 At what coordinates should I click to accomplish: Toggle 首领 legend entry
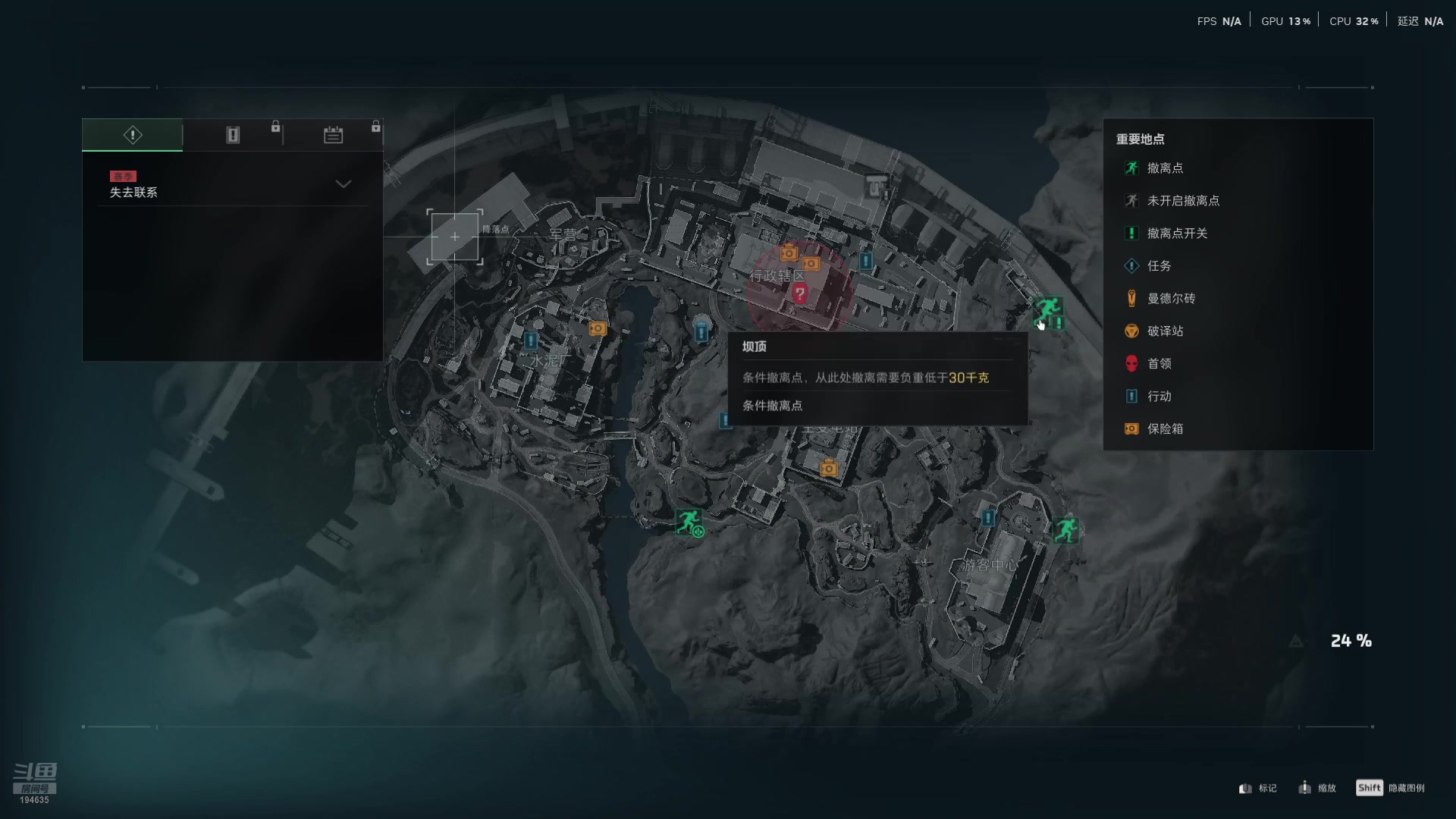point(1148,364)
